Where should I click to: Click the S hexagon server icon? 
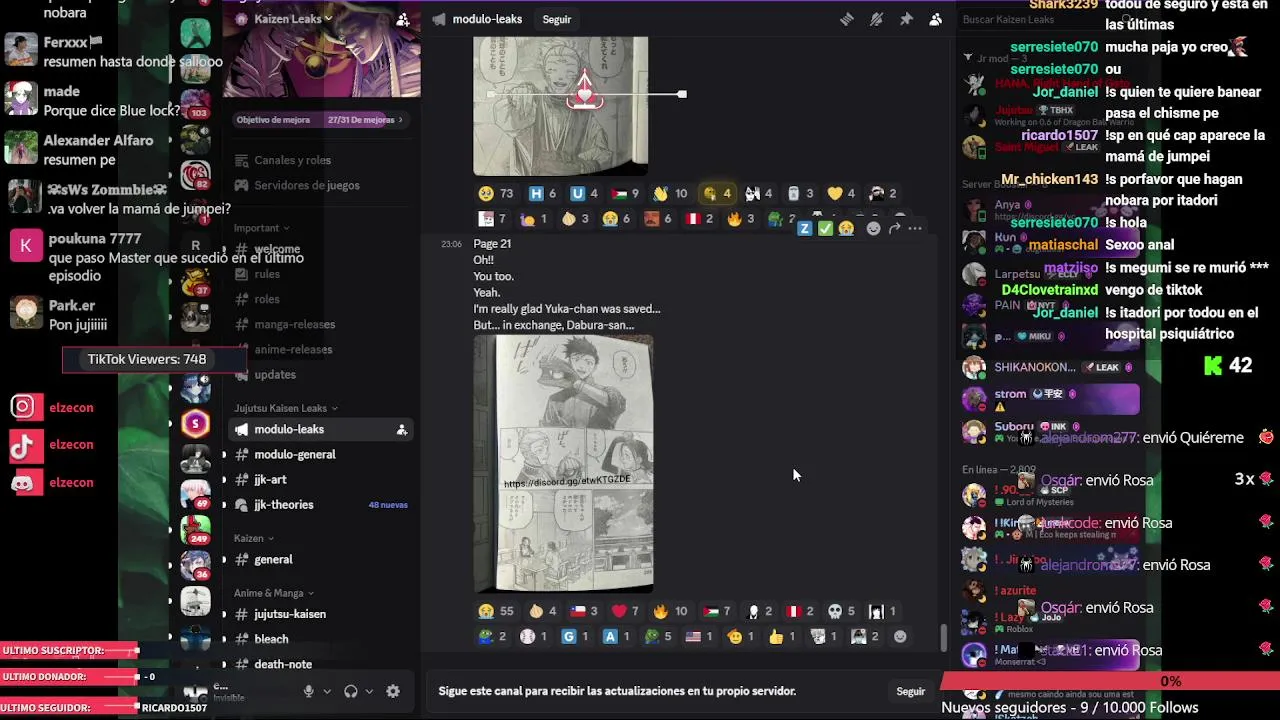coord(195,423)
